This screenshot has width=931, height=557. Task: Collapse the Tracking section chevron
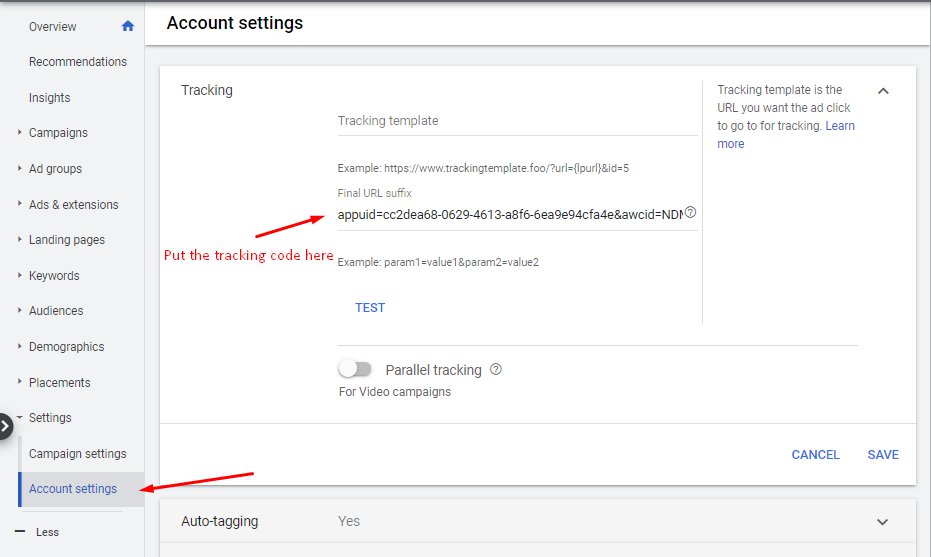[x=883, y=91]
